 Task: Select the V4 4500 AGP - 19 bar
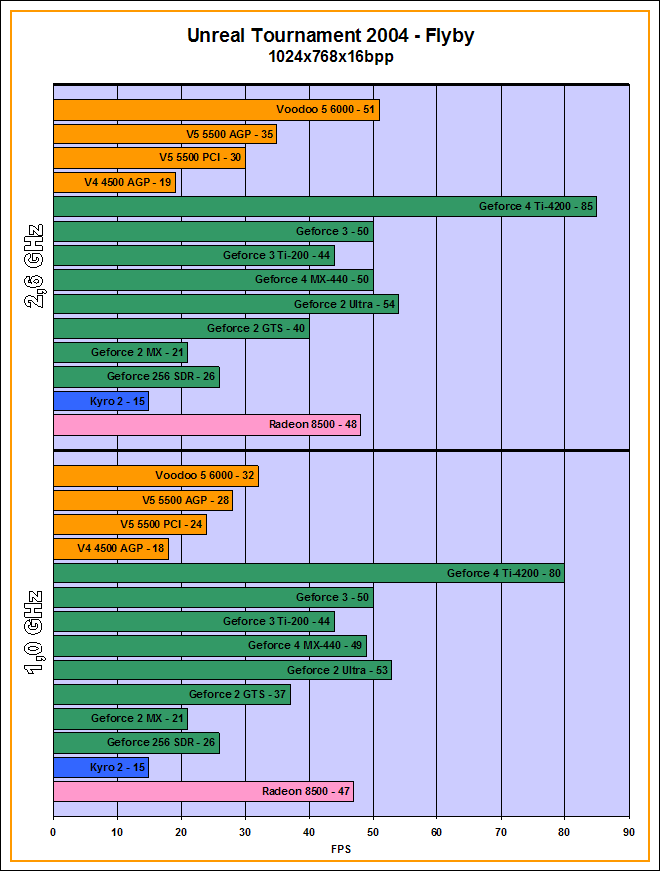[114, 182]
